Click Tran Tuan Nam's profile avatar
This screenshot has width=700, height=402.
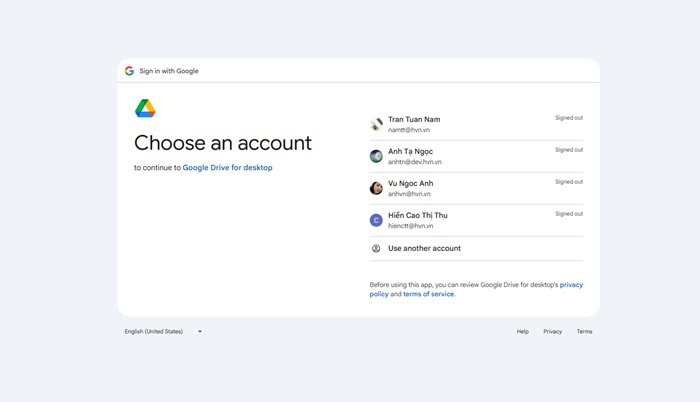(376, 125)
